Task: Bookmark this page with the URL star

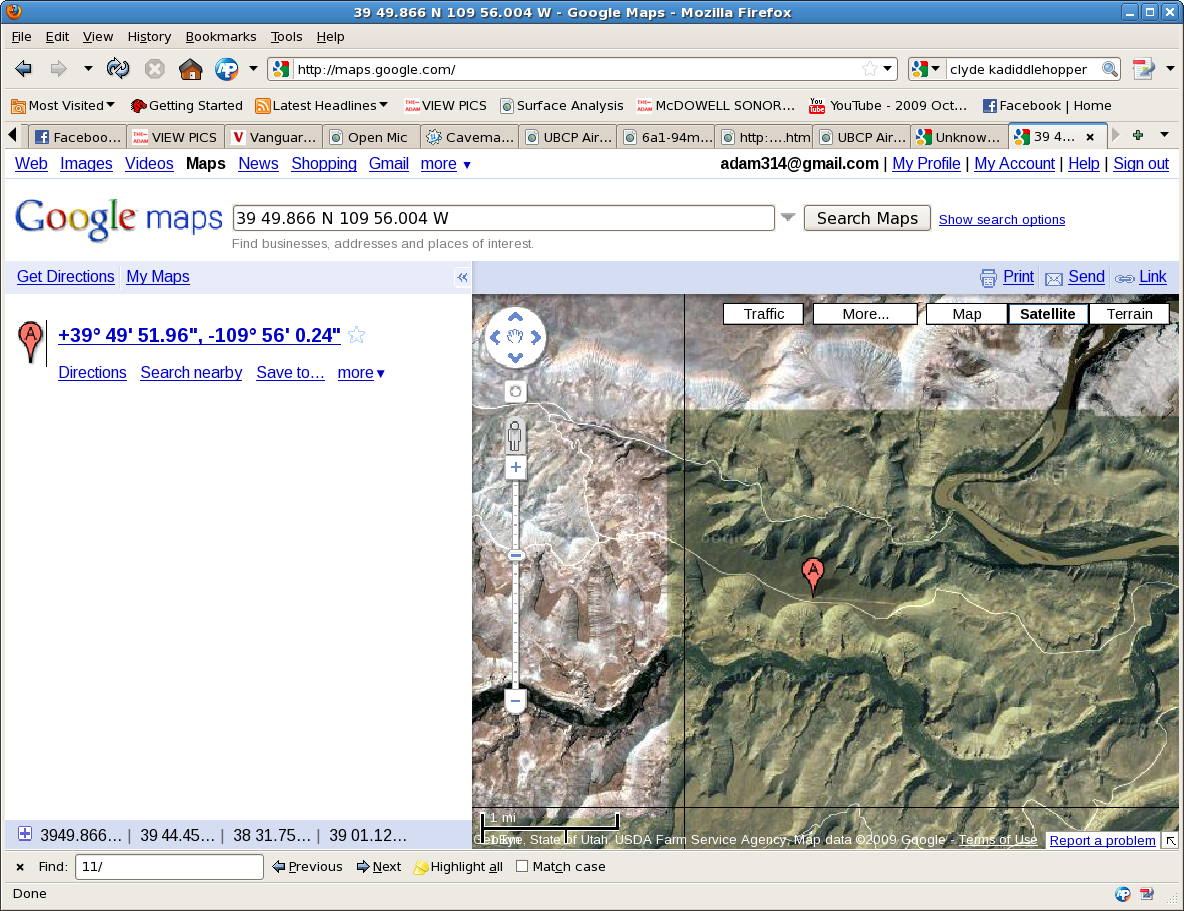Action: [869, 69]
